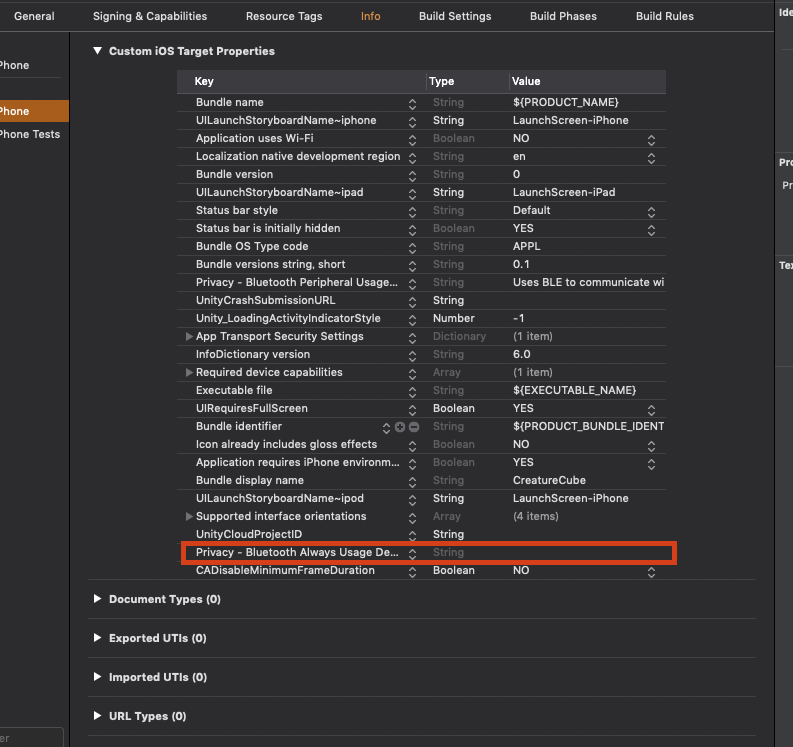Add a row using plus icon beside Bundle identifier
The image size is (793, 747).
pyautogui.click(x=400, y=427)
